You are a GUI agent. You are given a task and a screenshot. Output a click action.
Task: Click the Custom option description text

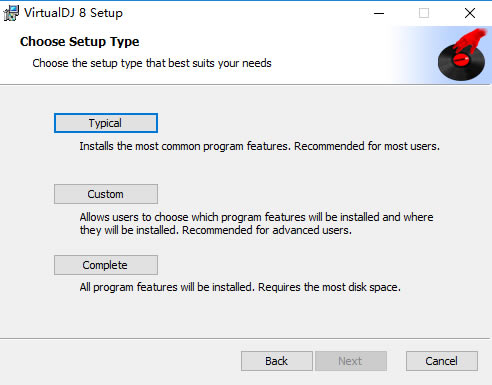point(256,224)
